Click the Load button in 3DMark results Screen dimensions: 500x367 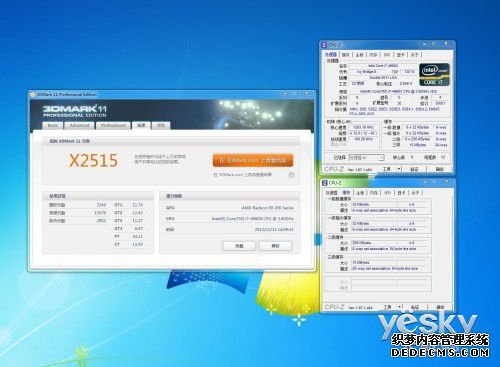(x=239, y=246)
